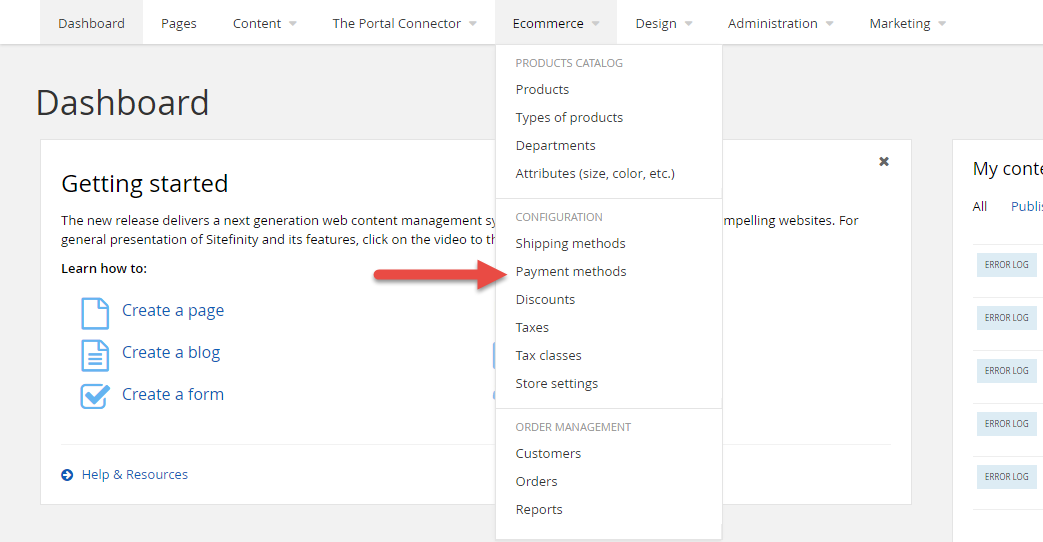
Task: Open the Help & Resources link
Action: click(x=134, y=474)
